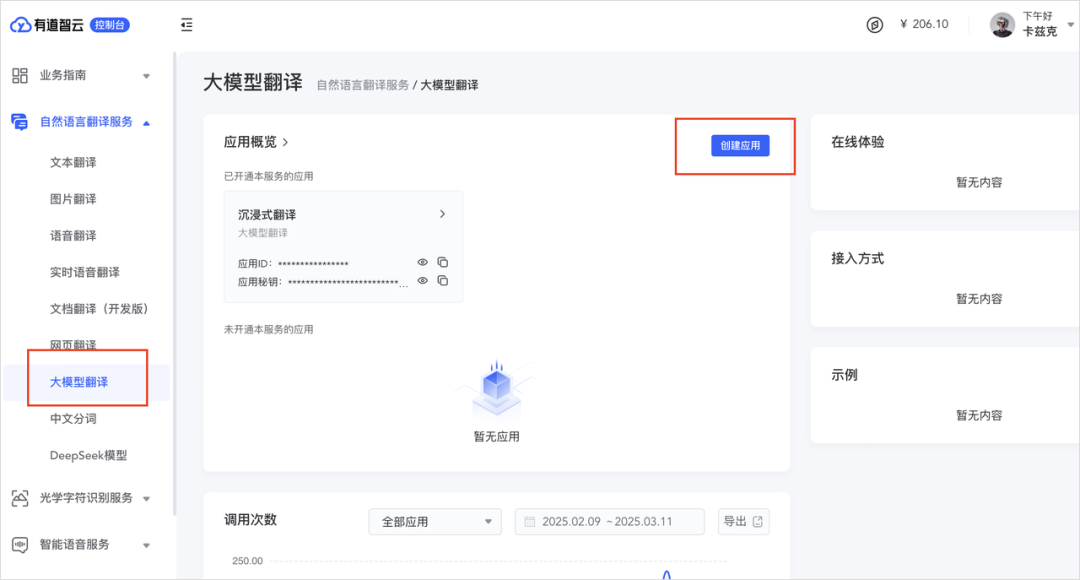This screenshot has width=1080, height=580.
Task: Copy the 应用ID value
Action: click(x=443, y=262)
